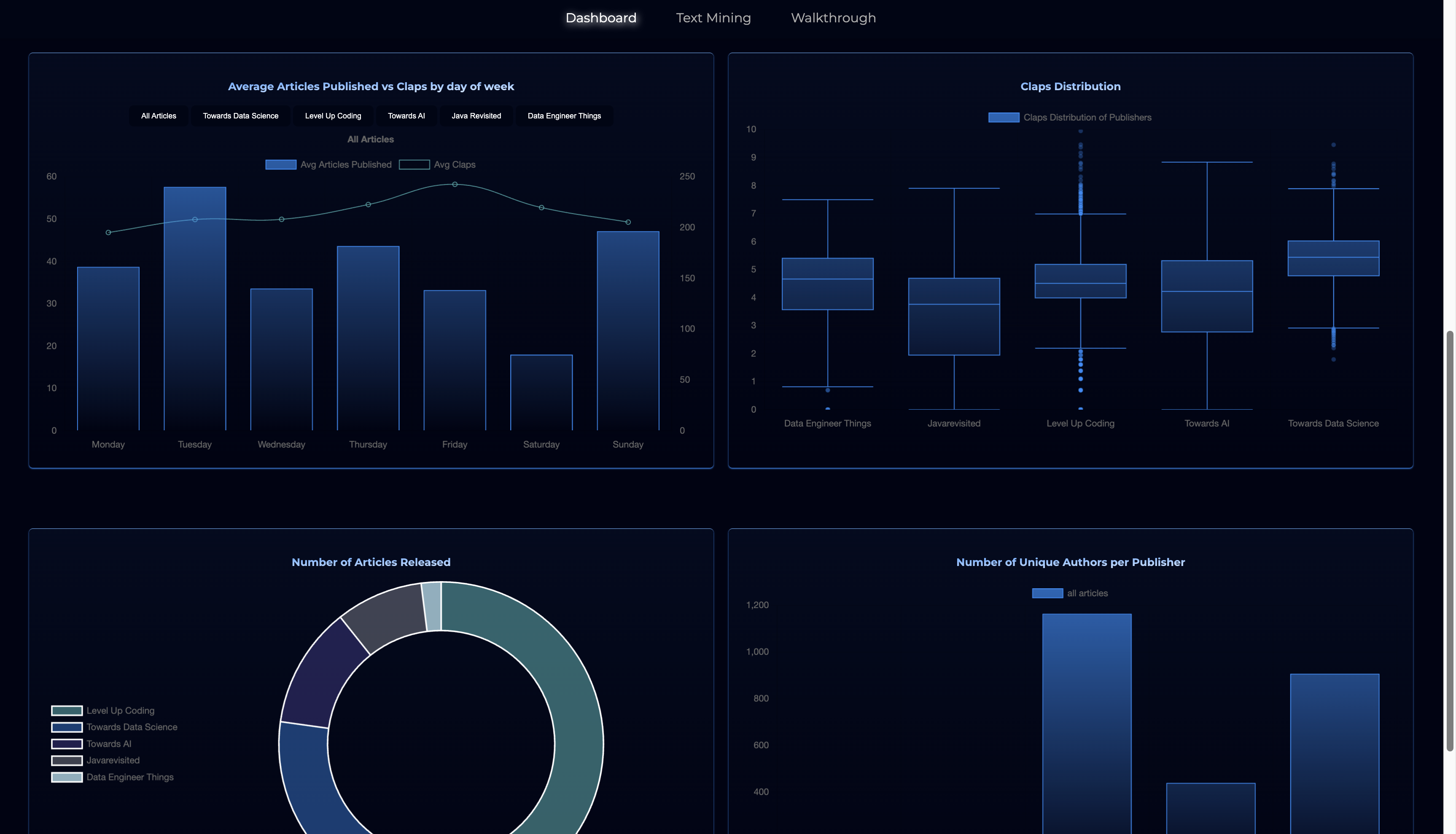The width and height of the screenshot is (1456, 834).
Task: Toggle Avg Articles Published legend item
Action: (328, 164)
